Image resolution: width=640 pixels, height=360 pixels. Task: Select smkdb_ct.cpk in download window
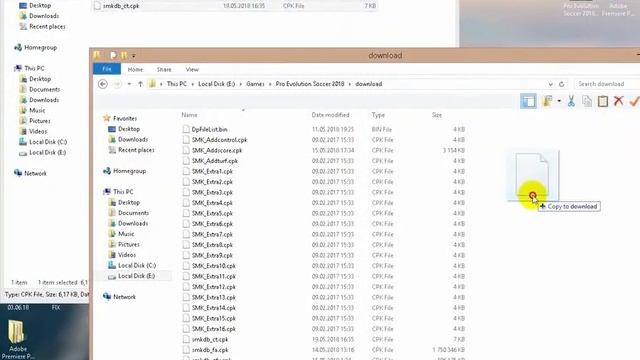[210, 340]
